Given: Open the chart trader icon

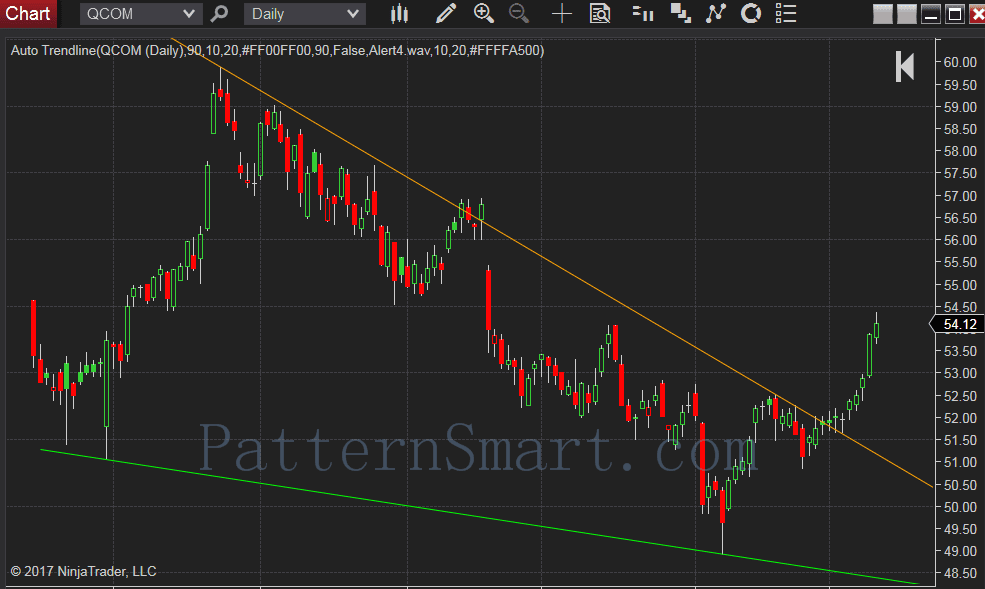Looking at the screenshot, I should tap(643, 13).
